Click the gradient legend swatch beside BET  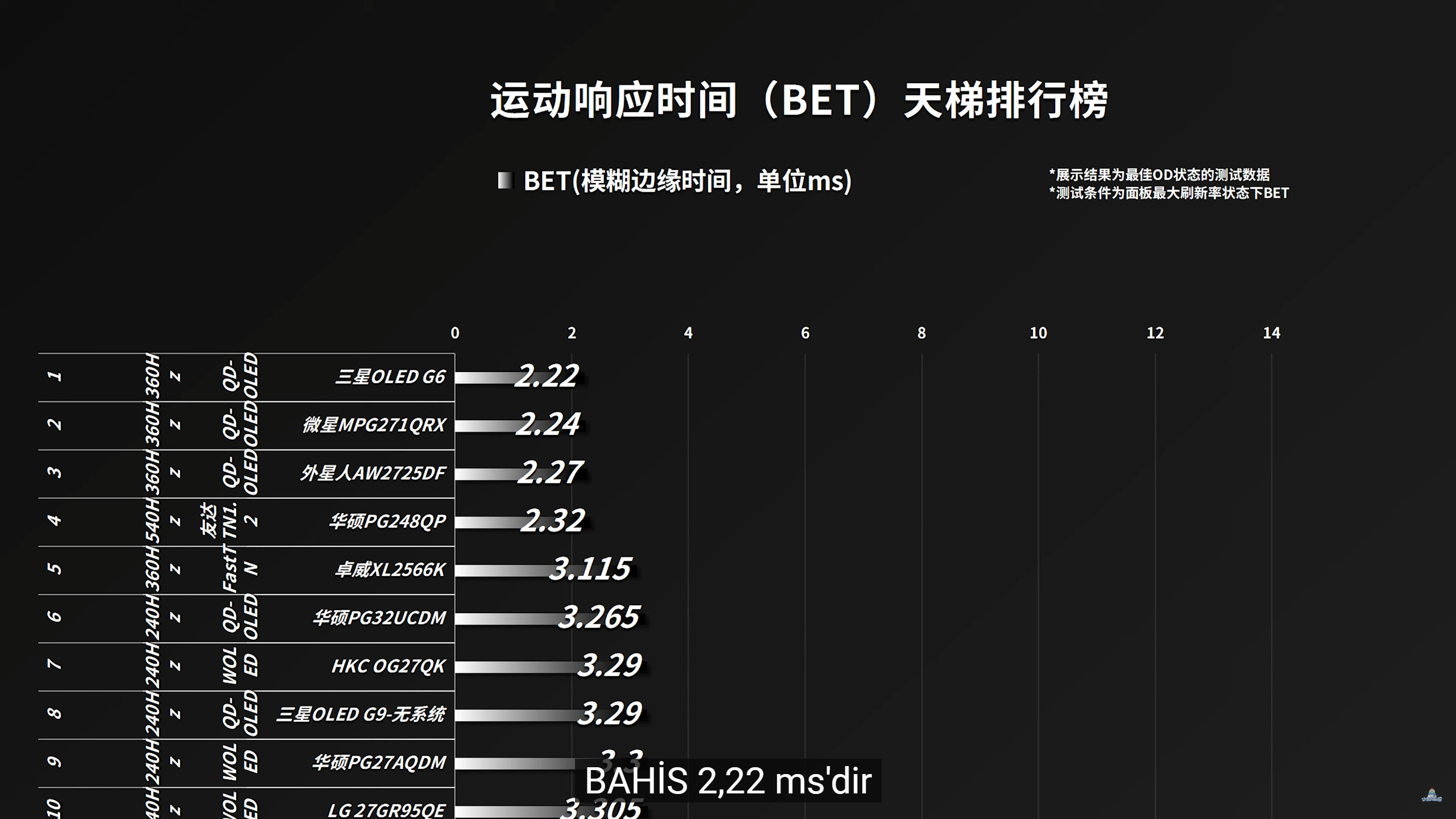[x=504, y=181]
